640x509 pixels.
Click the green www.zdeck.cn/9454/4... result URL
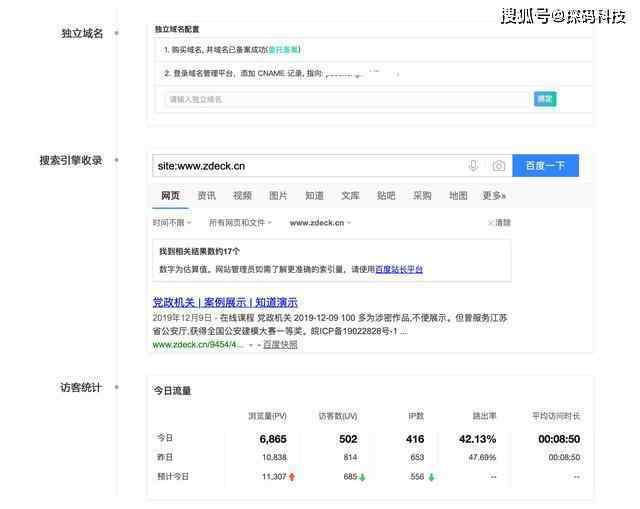198,345
